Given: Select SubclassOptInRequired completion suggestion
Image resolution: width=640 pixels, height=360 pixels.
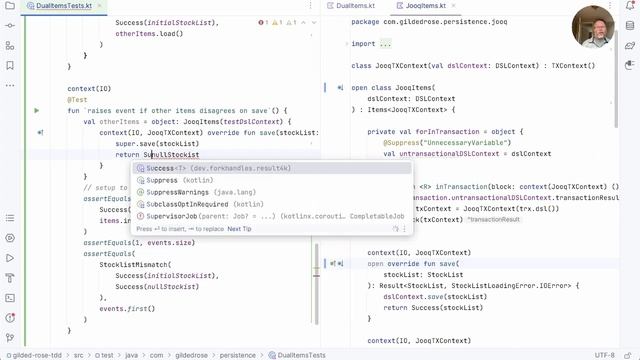Looking at the screenshot, I should point(271,204).
